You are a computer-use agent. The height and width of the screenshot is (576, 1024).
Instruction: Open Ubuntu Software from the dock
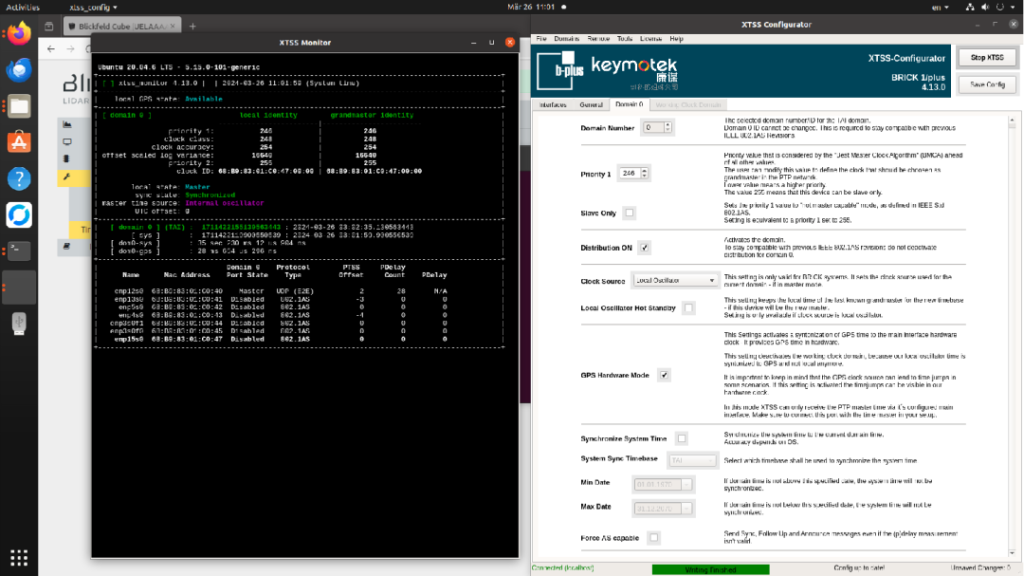click(19, 142)
